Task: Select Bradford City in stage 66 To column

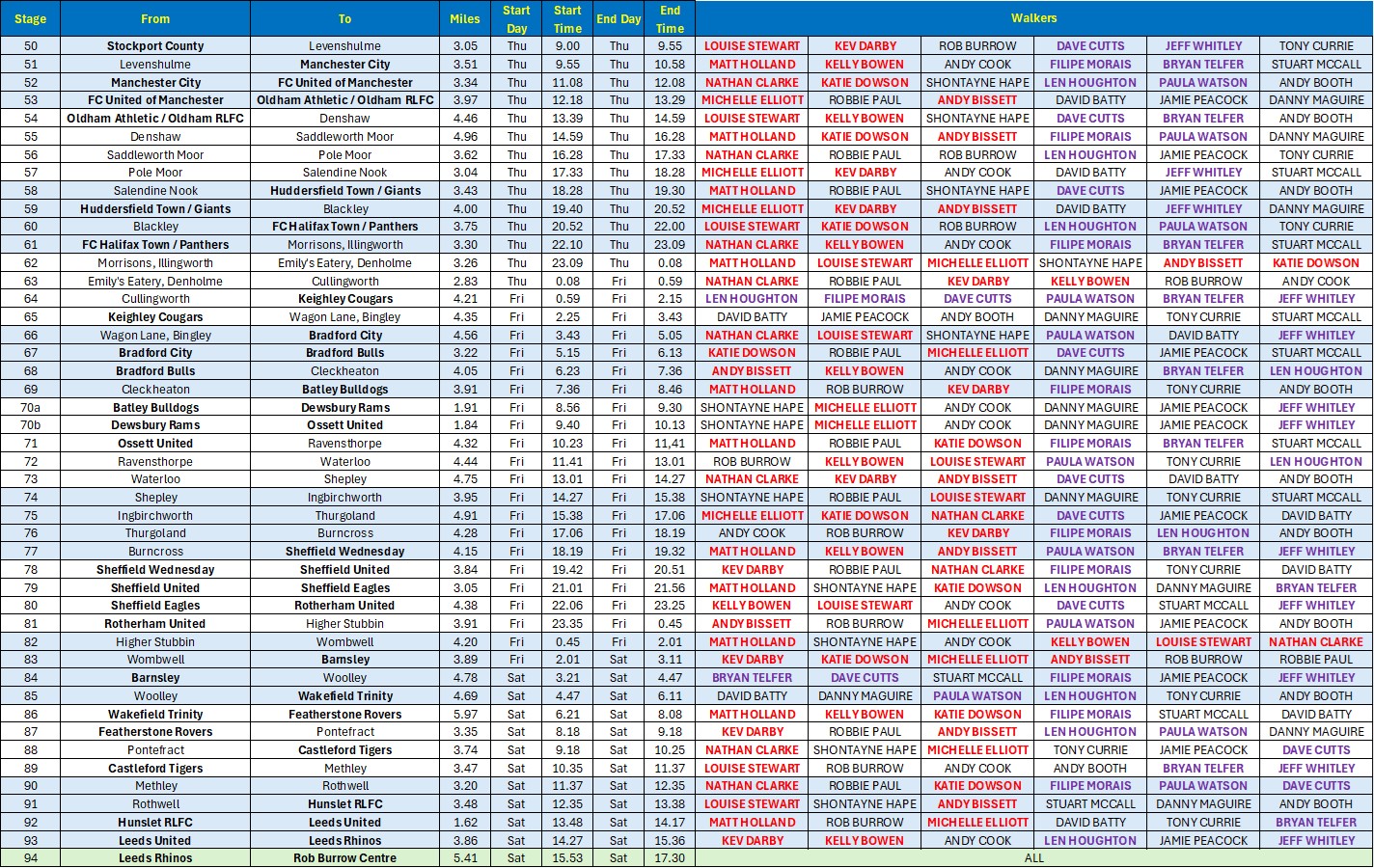Action: coord(345,336)
